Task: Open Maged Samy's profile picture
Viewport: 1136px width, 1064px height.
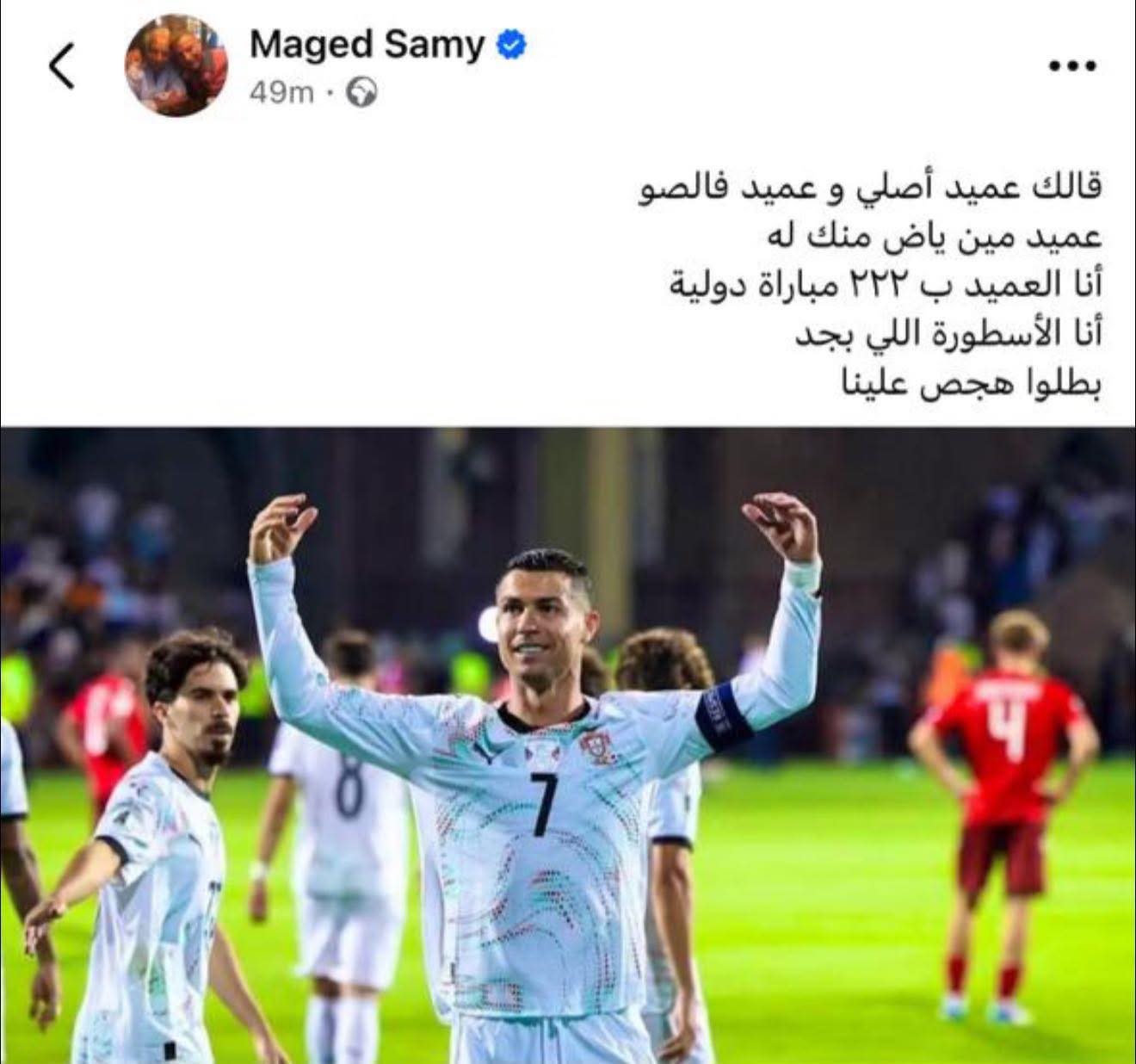Action: tap(176, 66)
